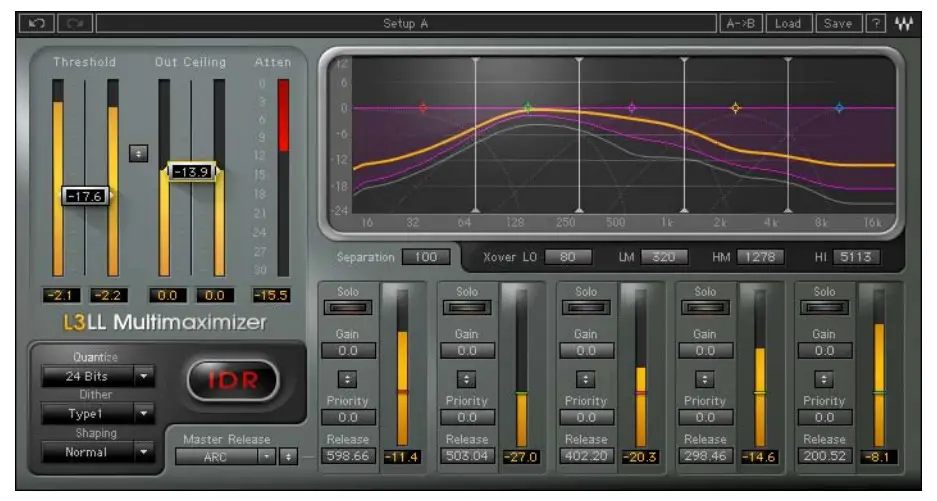The width and height of the screenshot is (937, 501).
Task: Click the 80 Hz crossover line in graph
Action: click(475, 135)
